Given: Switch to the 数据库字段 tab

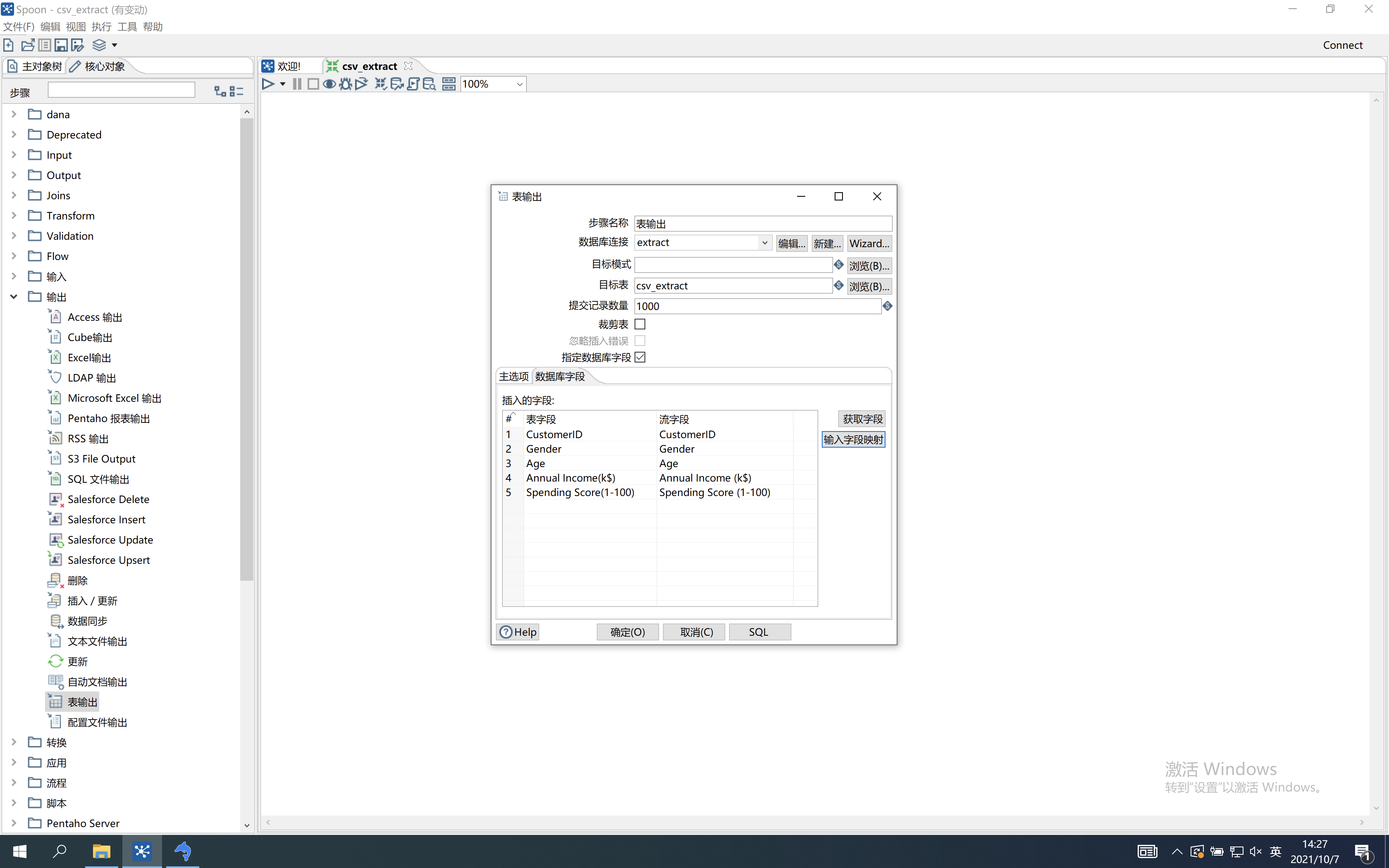Looking at the screenshot, I should click(560, 376).
